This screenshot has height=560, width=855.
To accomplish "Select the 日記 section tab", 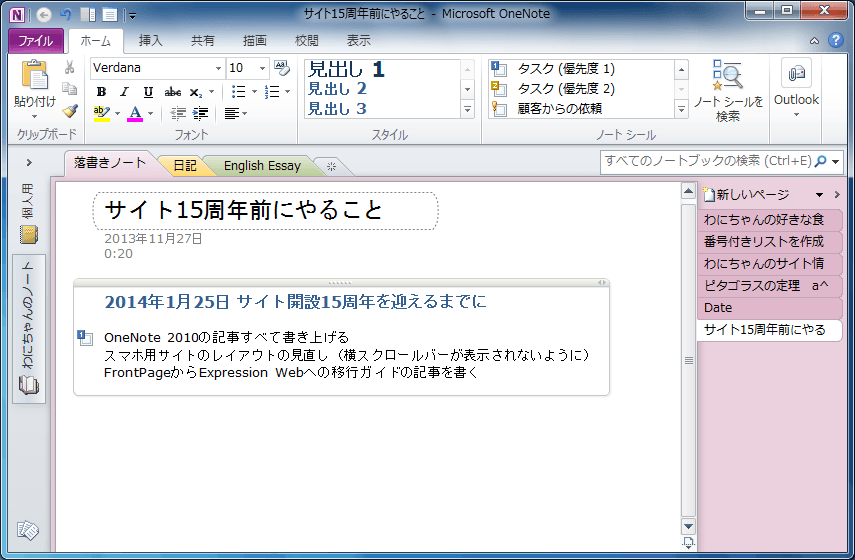I will (x=184, y=166).
